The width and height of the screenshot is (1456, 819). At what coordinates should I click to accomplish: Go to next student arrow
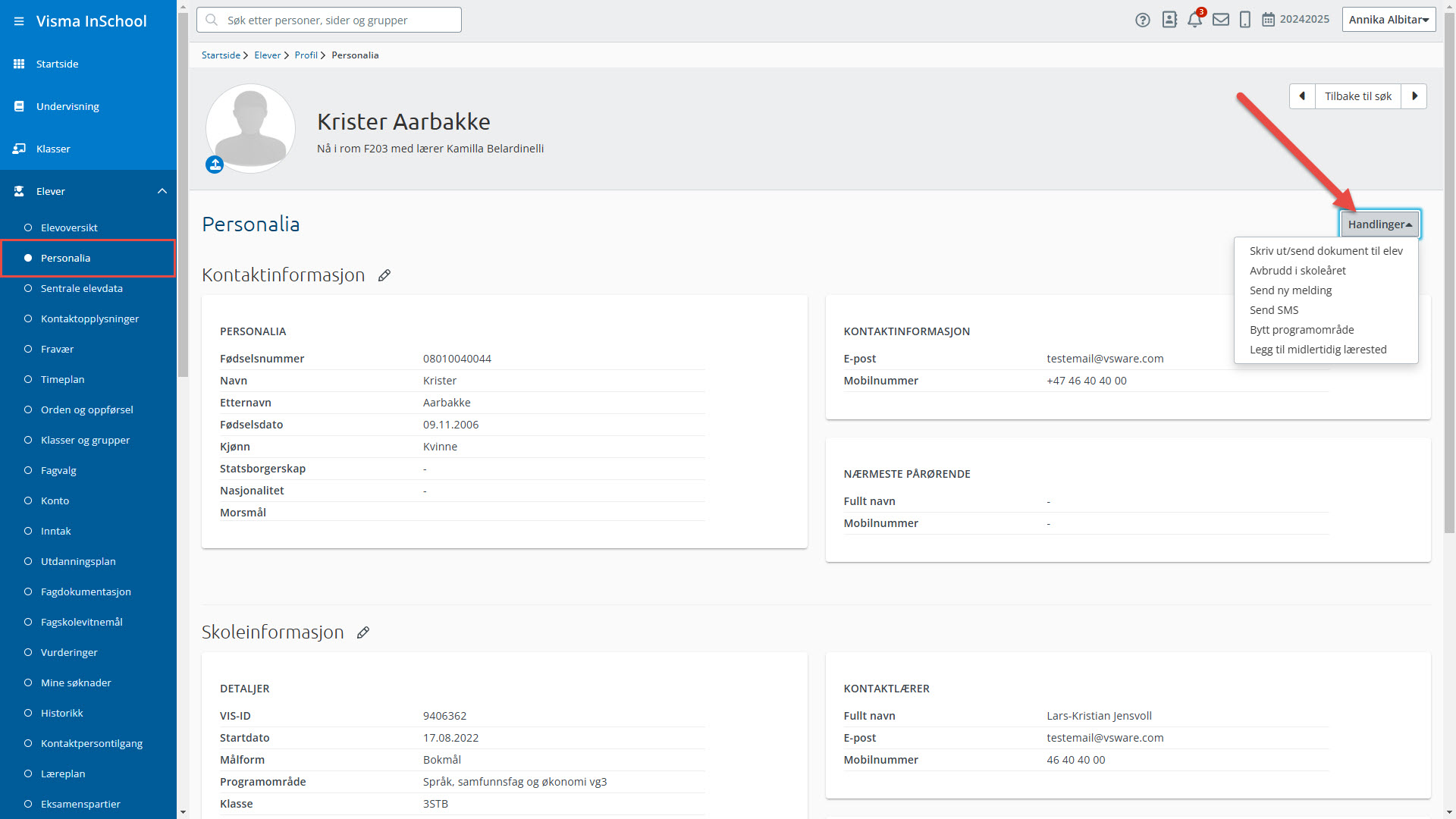1414,96
